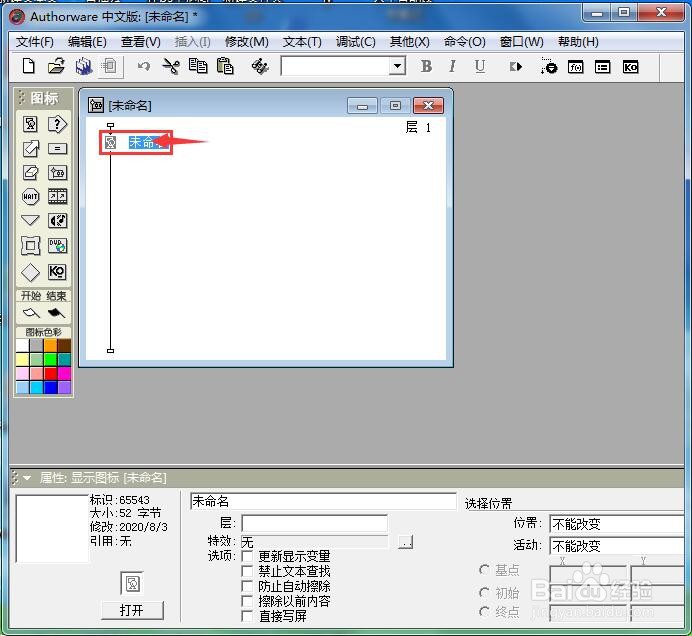The height and width of the screenshot is (636, 692).
Task: Select the DVD icon in the palette
Action: point(57,246)
